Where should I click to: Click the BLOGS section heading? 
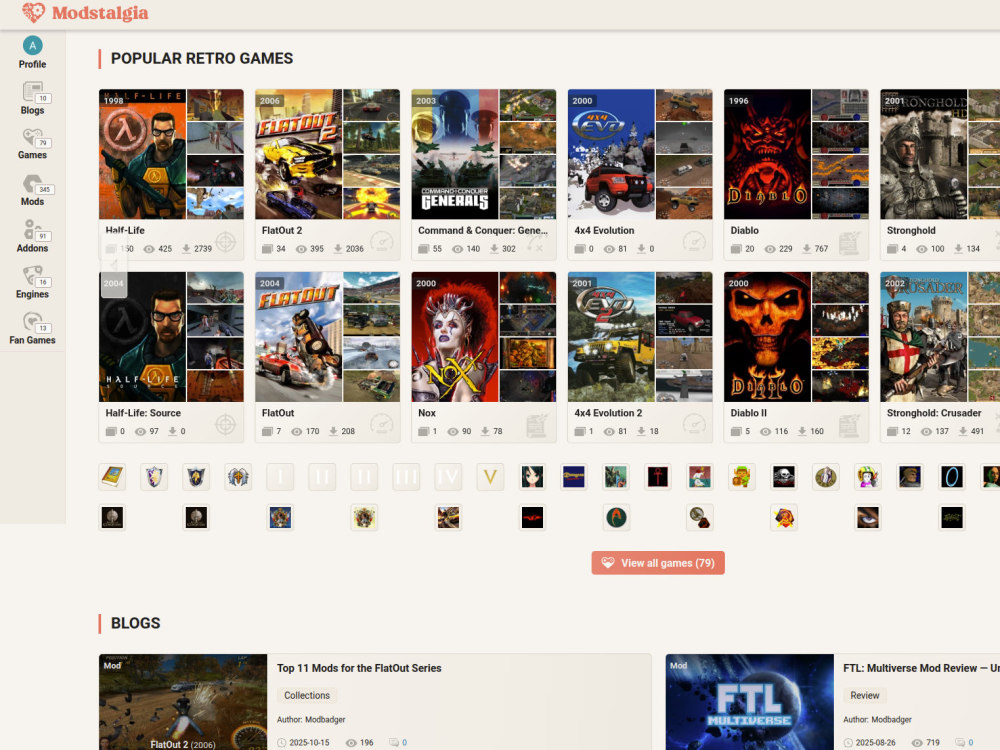tap(135, 623)
